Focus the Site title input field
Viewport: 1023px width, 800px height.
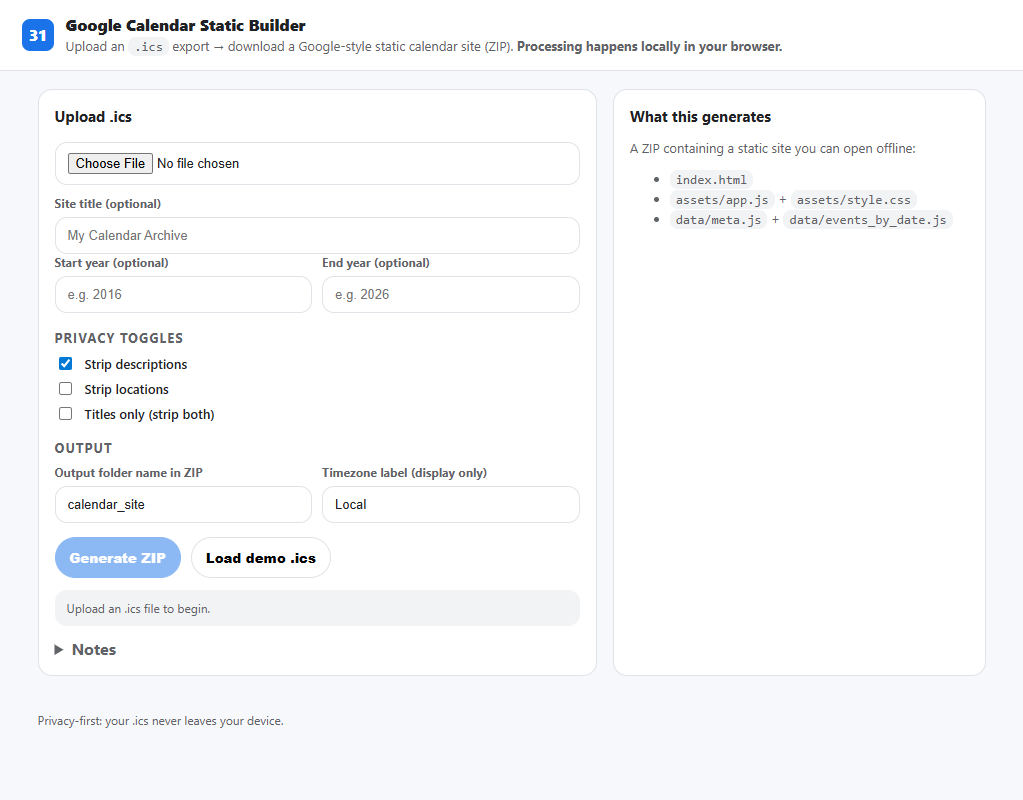pos(317,235)
